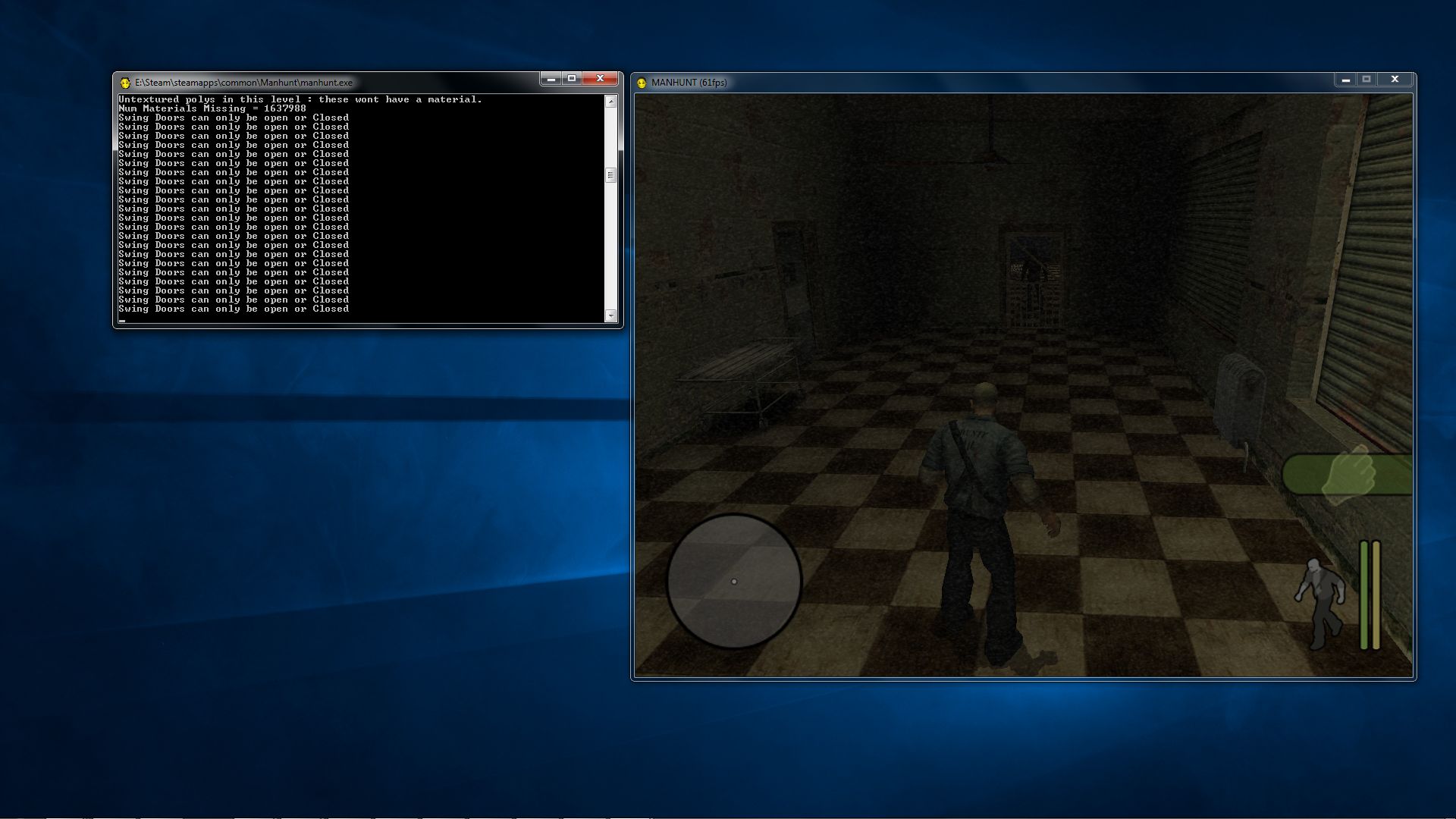Click the green health bar

[1364, 595]
